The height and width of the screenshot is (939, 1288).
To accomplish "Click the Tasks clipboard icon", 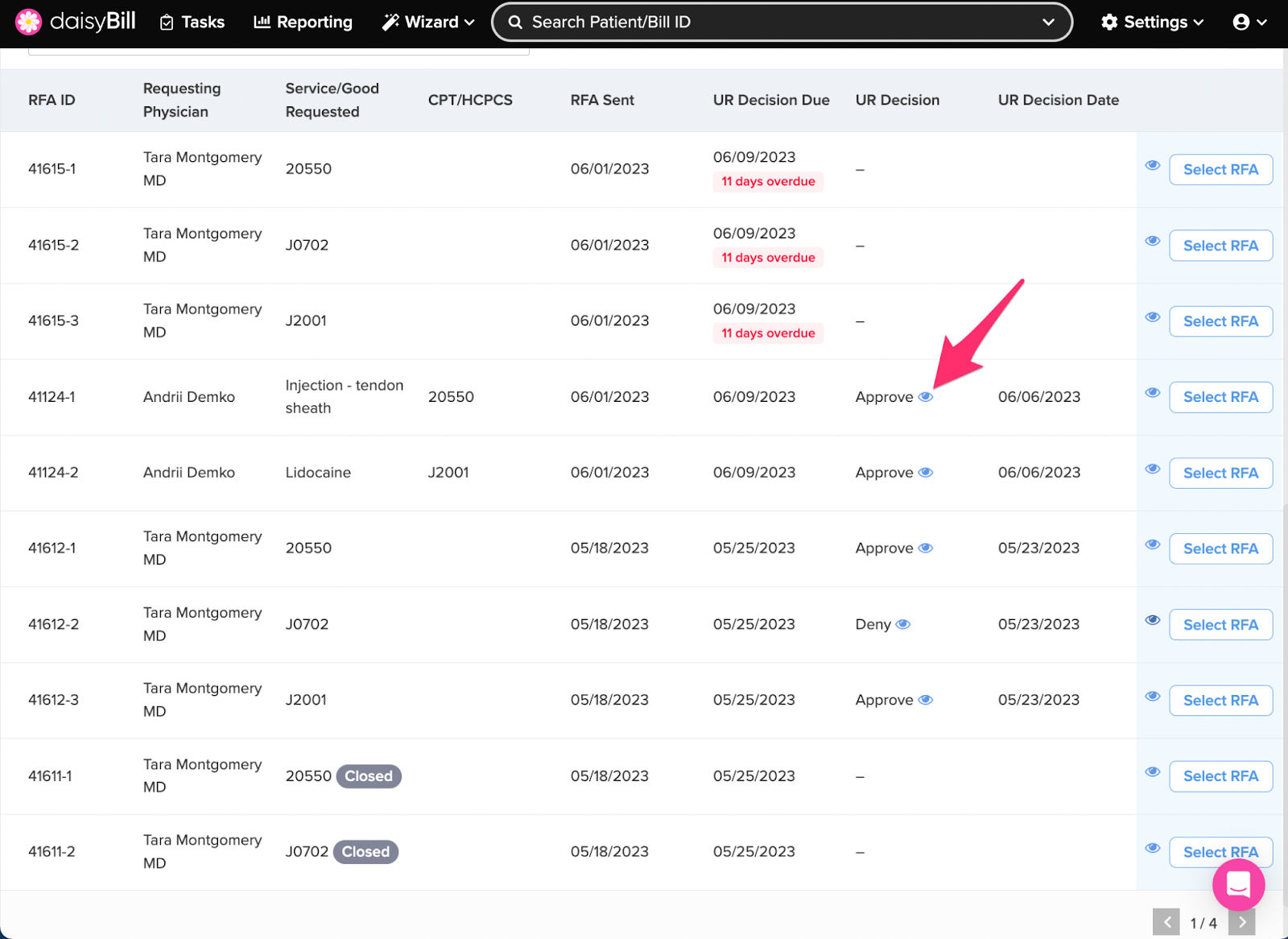I will 167,23.
